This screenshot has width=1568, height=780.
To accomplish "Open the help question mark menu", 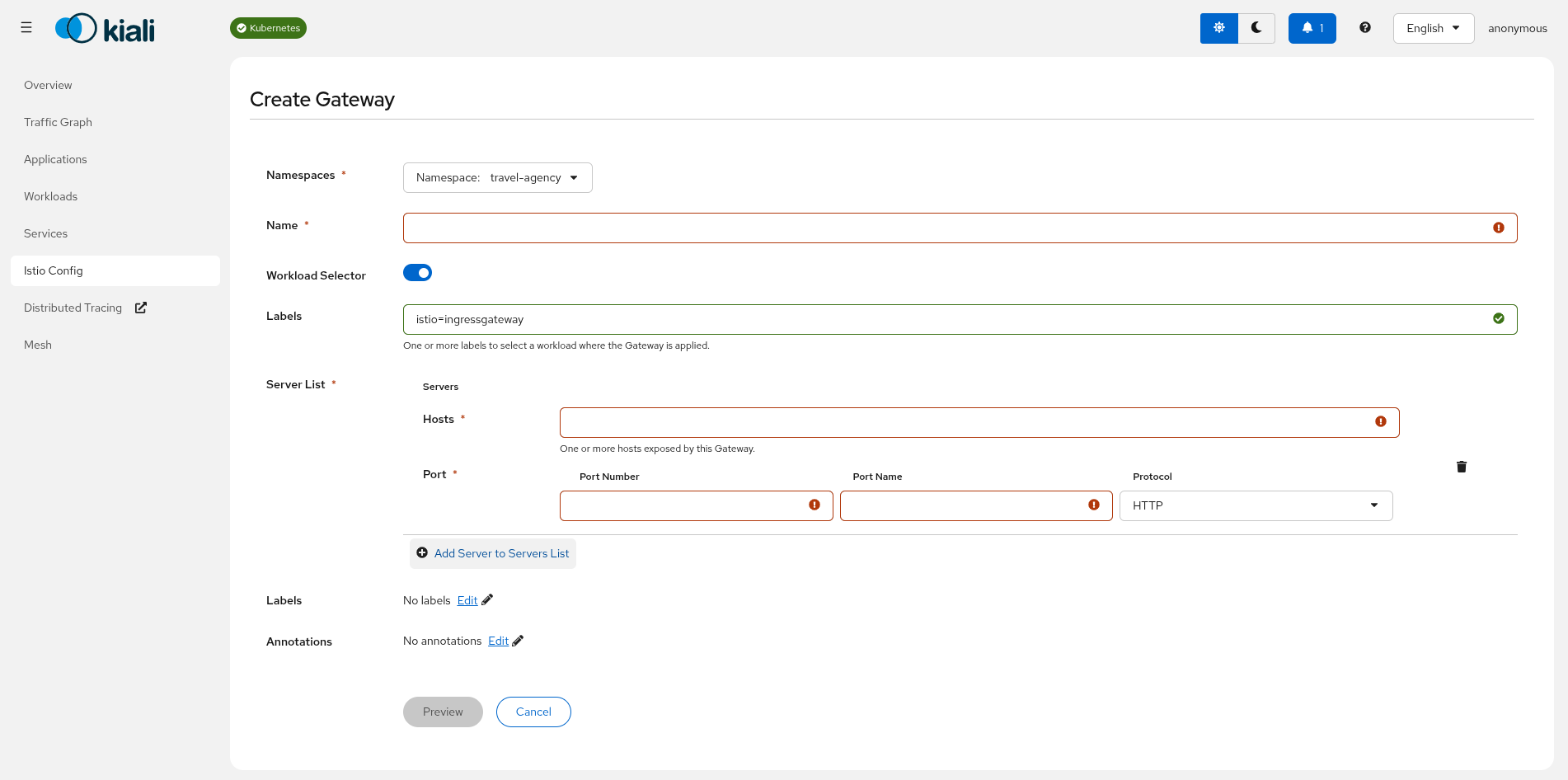I will click(1365, 28).
